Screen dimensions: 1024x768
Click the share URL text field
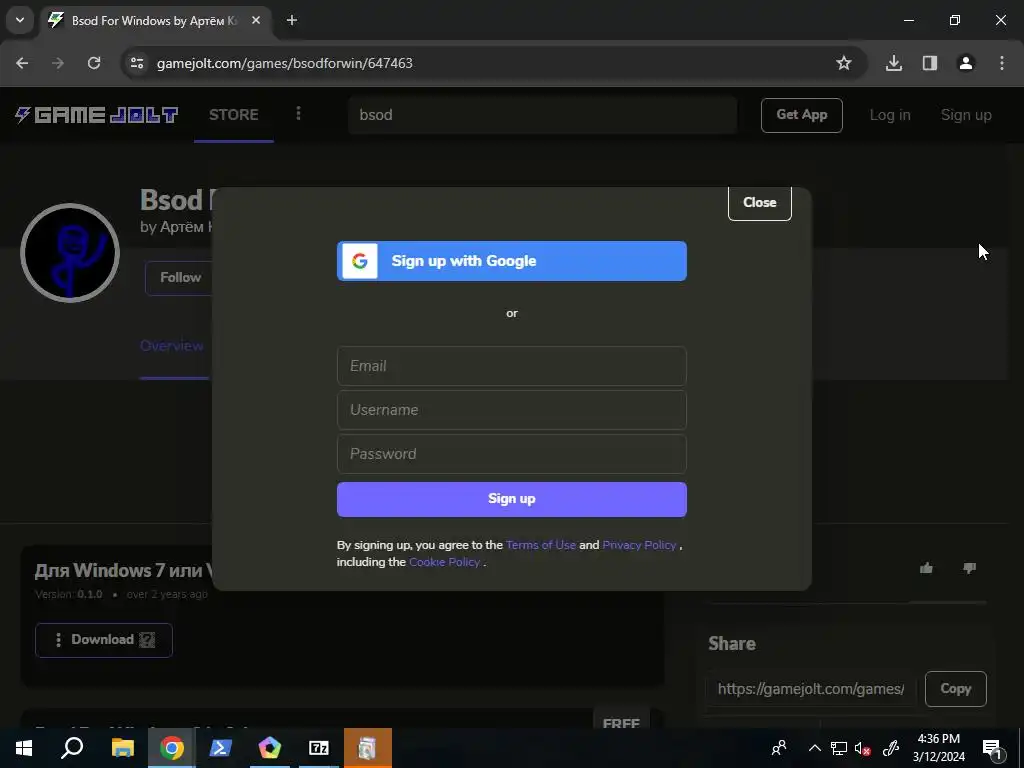[810, 689]
